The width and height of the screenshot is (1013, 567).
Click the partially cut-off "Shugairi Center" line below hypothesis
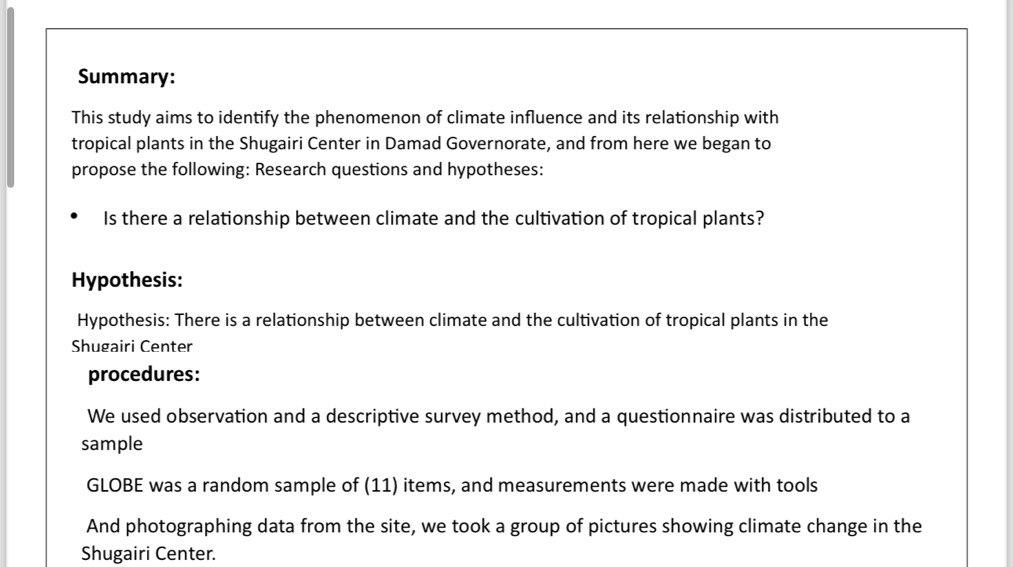tap(132, 345)
